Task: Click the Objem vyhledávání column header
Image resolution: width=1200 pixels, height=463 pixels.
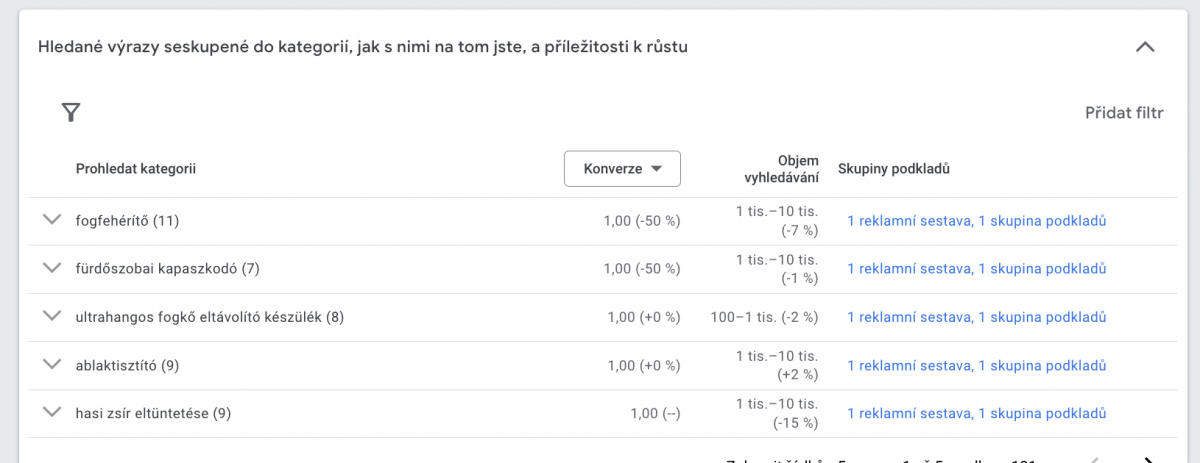Action: point(782,169)
